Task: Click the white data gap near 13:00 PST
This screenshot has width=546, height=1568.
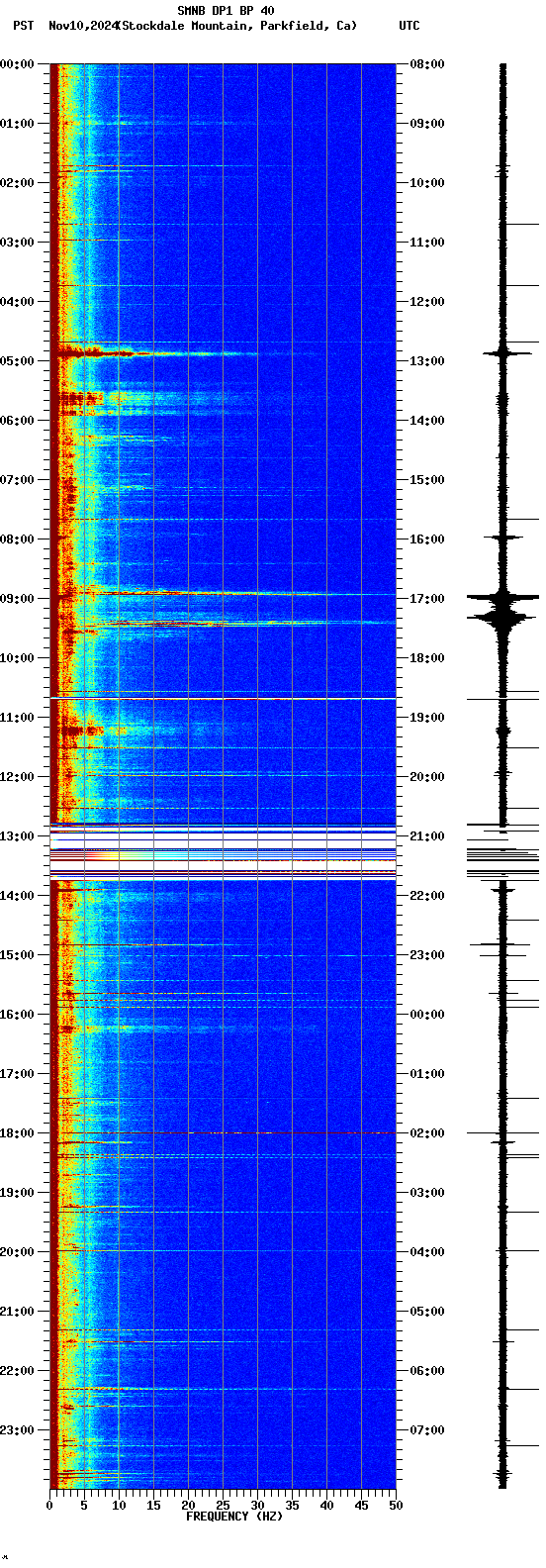Action: pyautogui.click(x=223, y=851)
